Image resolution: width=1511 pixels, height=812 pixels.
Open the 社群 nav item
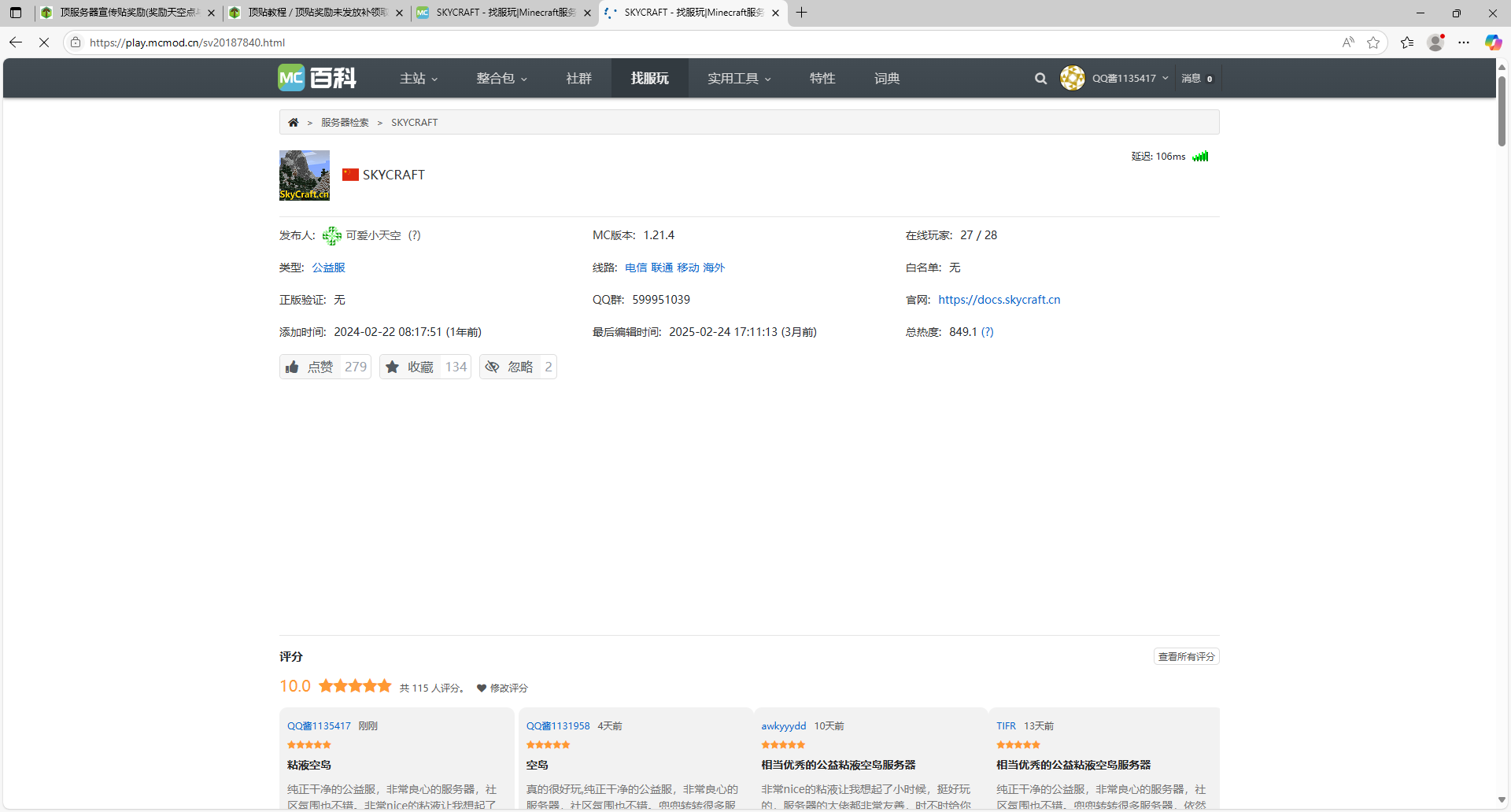coord(578,78)
